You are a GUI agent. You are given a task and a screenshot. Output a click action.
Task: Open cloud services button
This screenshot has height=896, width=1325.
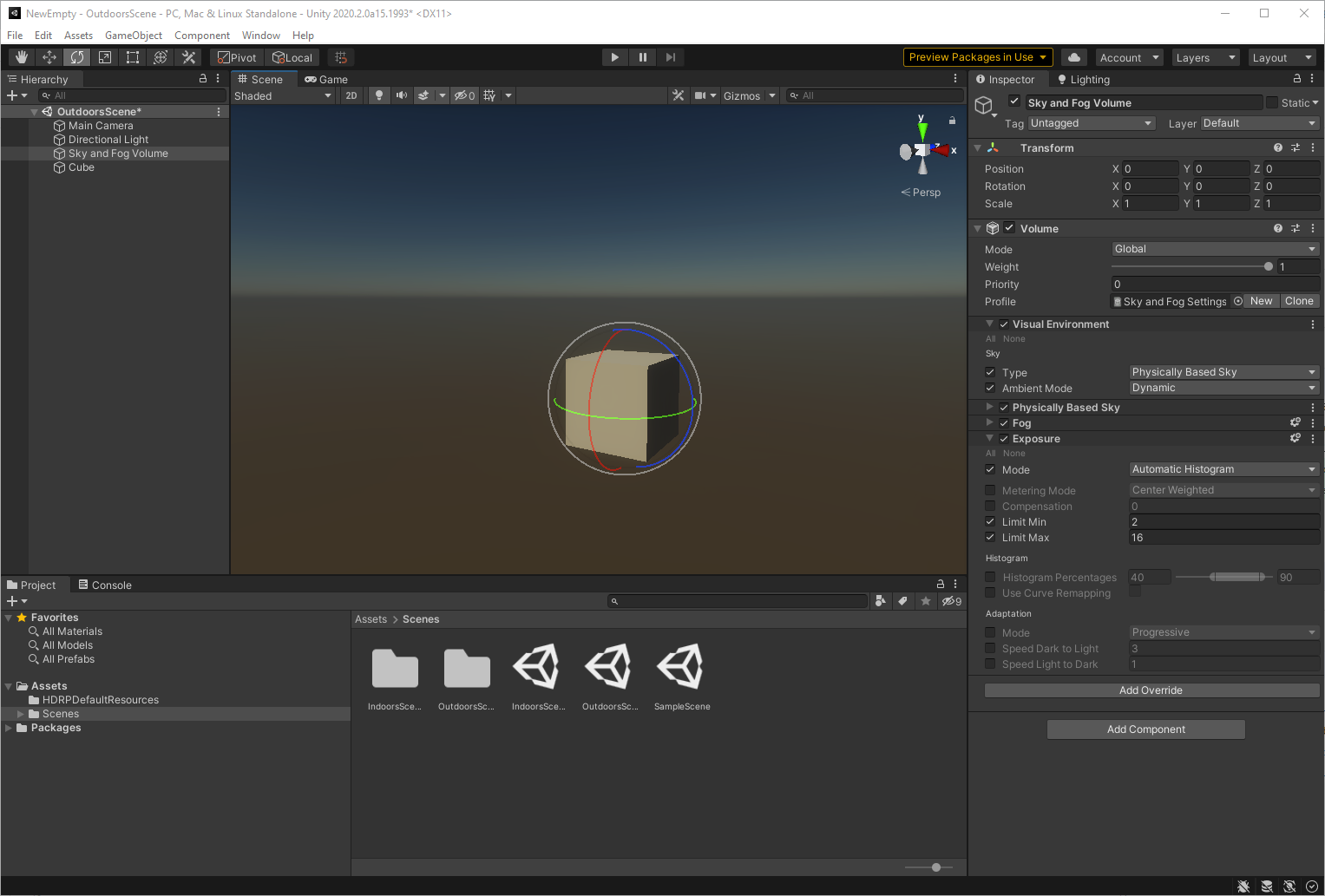(1074, 57)
